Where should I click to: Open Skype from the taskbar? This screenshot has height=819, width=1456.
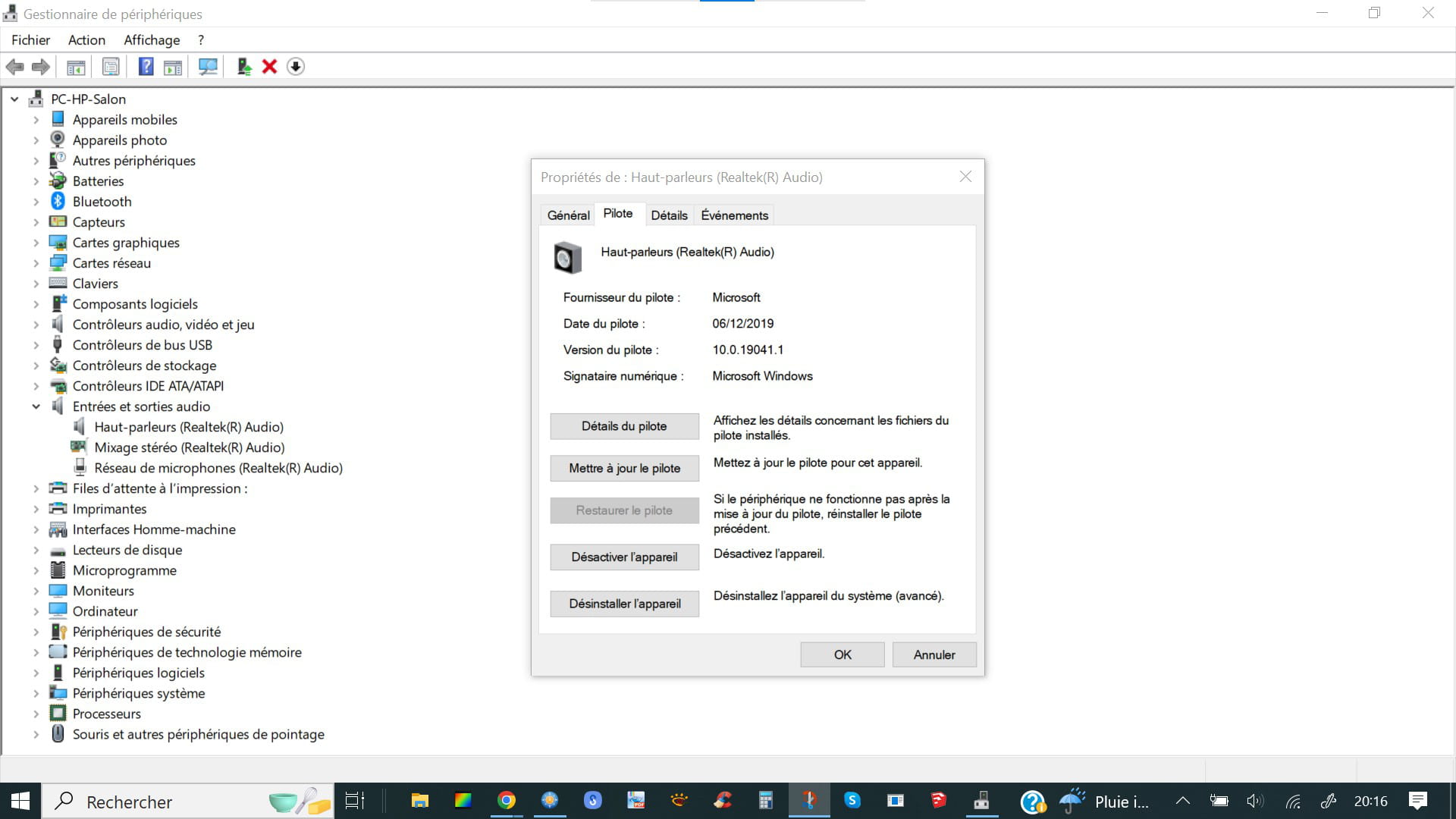(852, 801)
